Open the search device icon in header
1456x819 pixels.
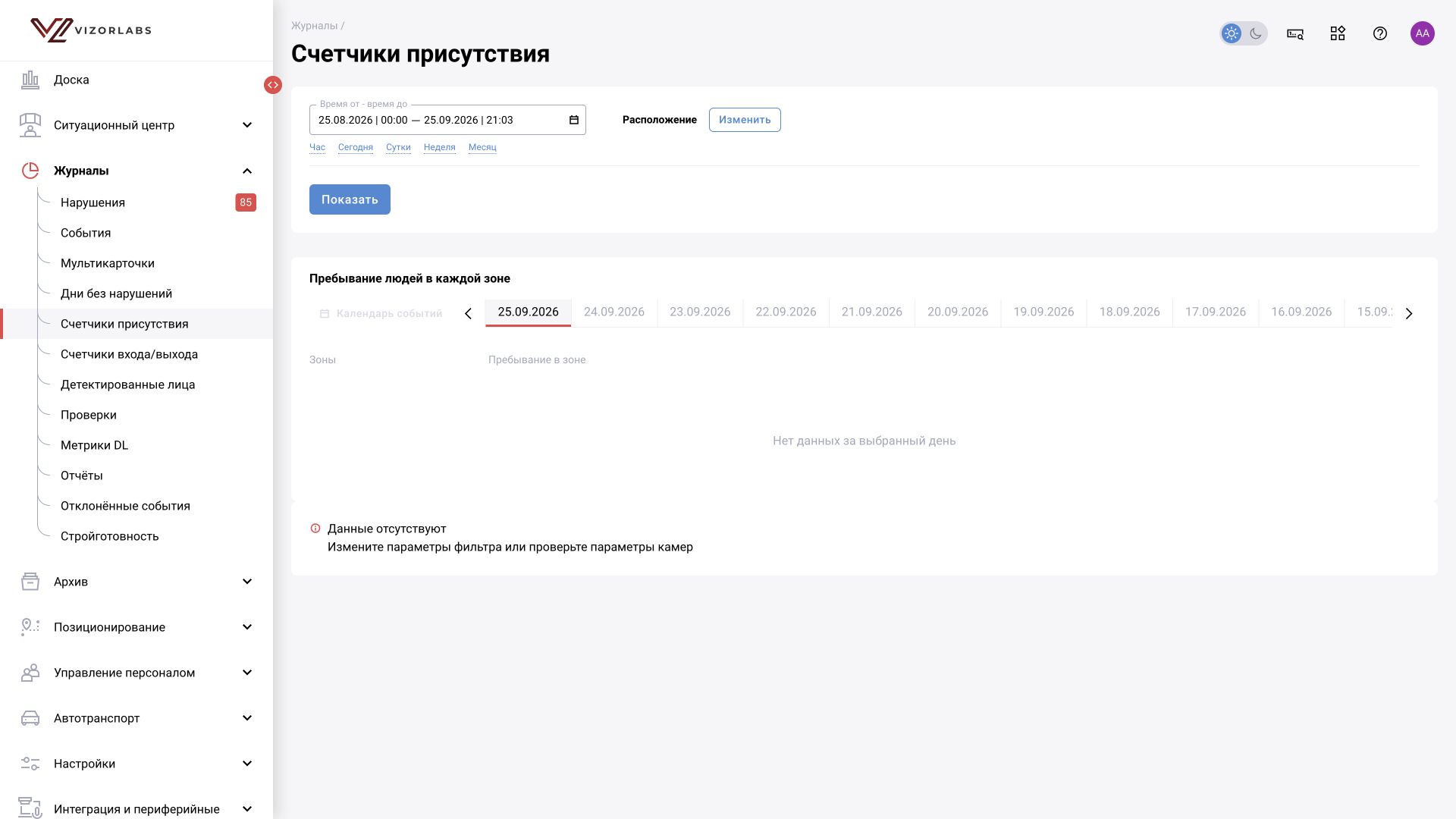1295,33
